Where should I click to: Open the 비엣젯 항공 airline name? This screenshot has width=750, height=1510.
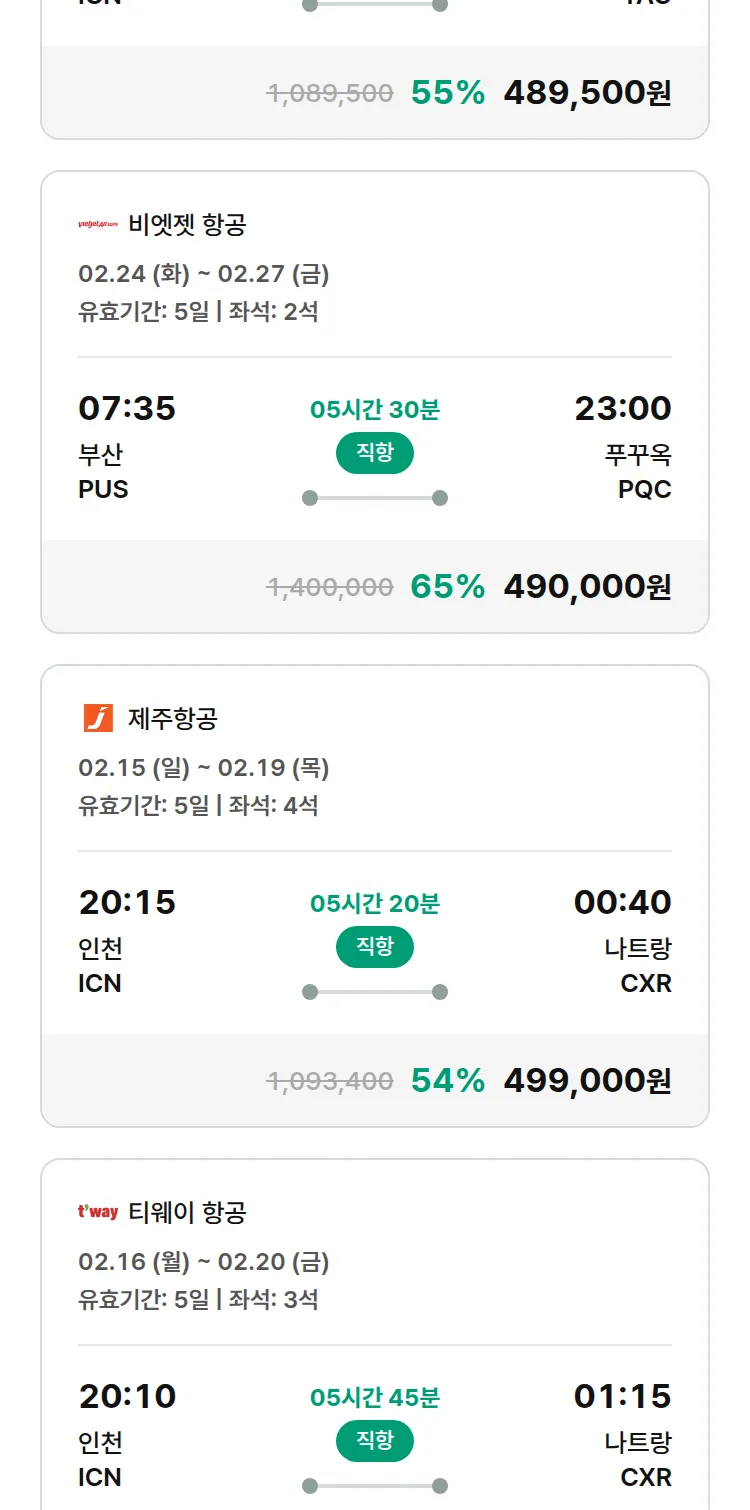pyautogui.click(x=187, y=225)
